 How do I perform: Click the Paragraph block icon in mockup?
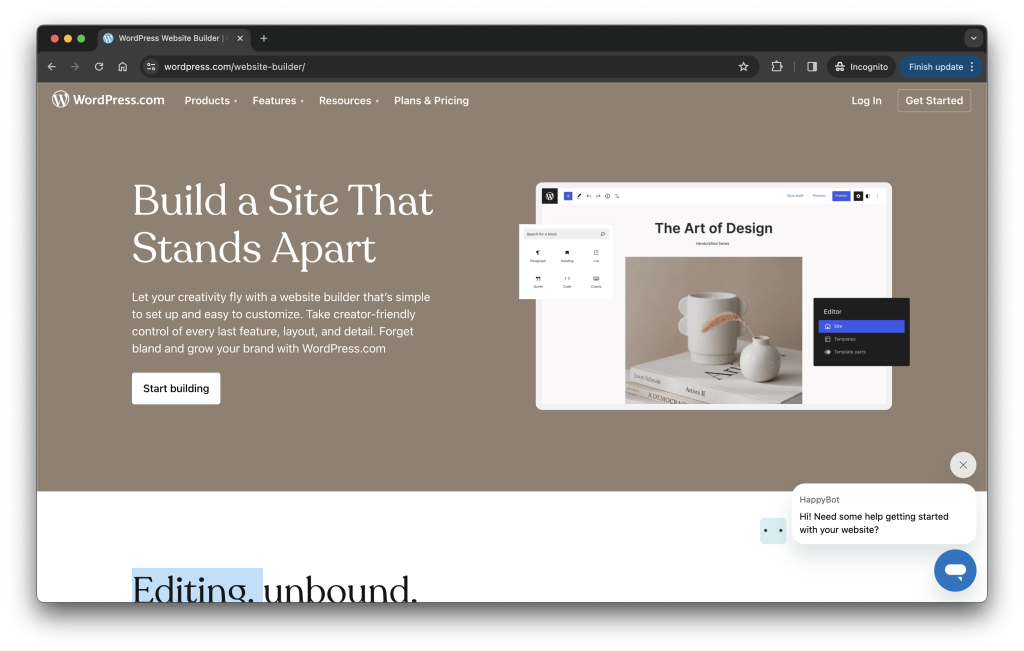537,255
